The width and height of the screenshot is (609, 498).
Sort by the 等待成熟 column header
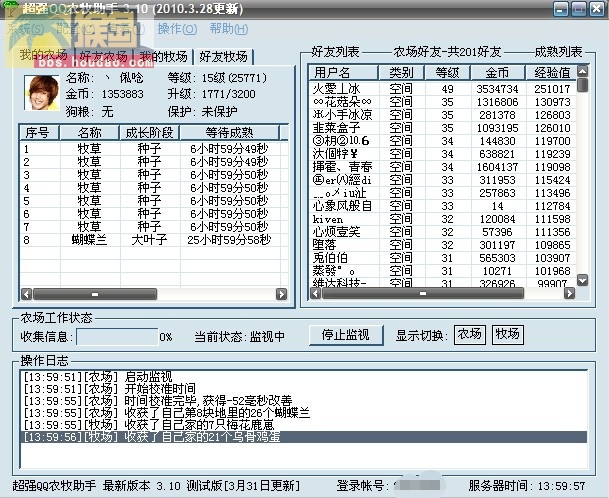[230, 132]
